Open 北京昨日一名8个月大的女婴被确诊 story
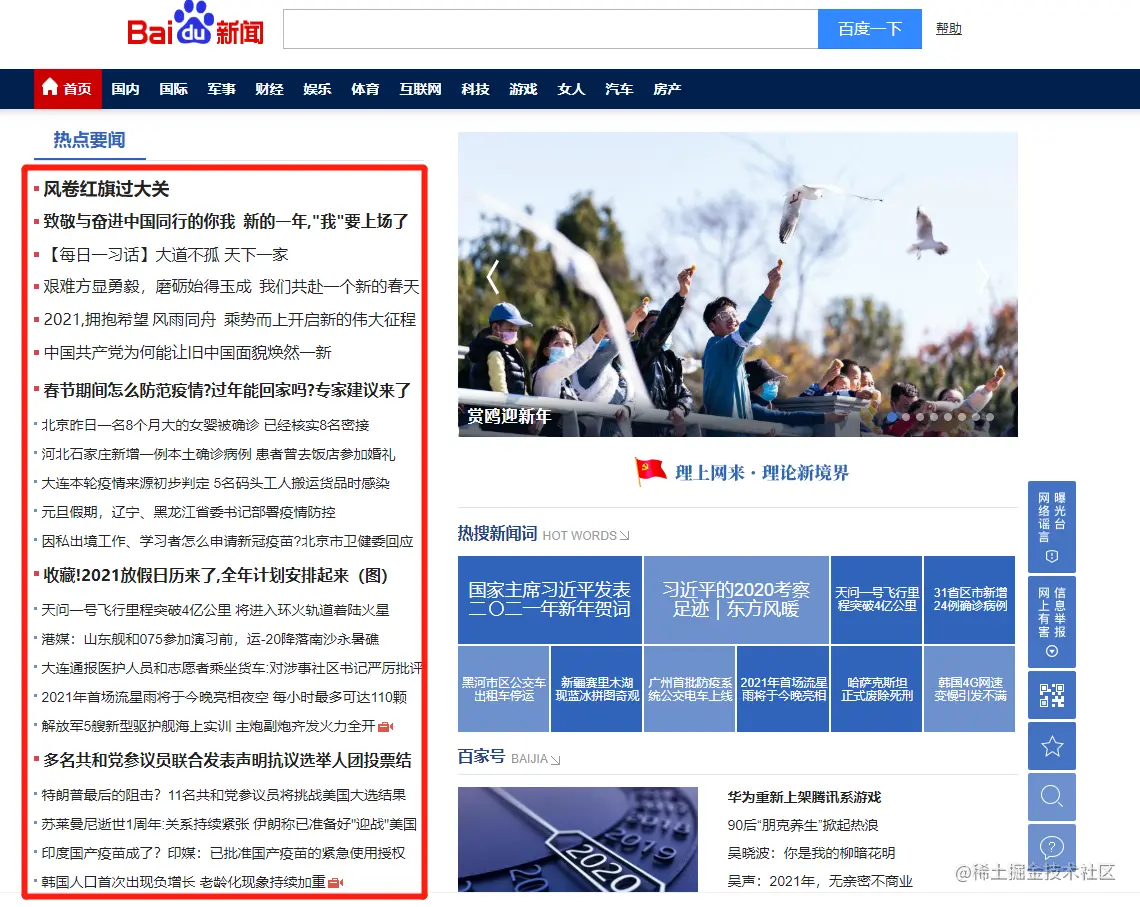Image resolution: width=1140 pixels, height=907 pixels. click(205, 425)
